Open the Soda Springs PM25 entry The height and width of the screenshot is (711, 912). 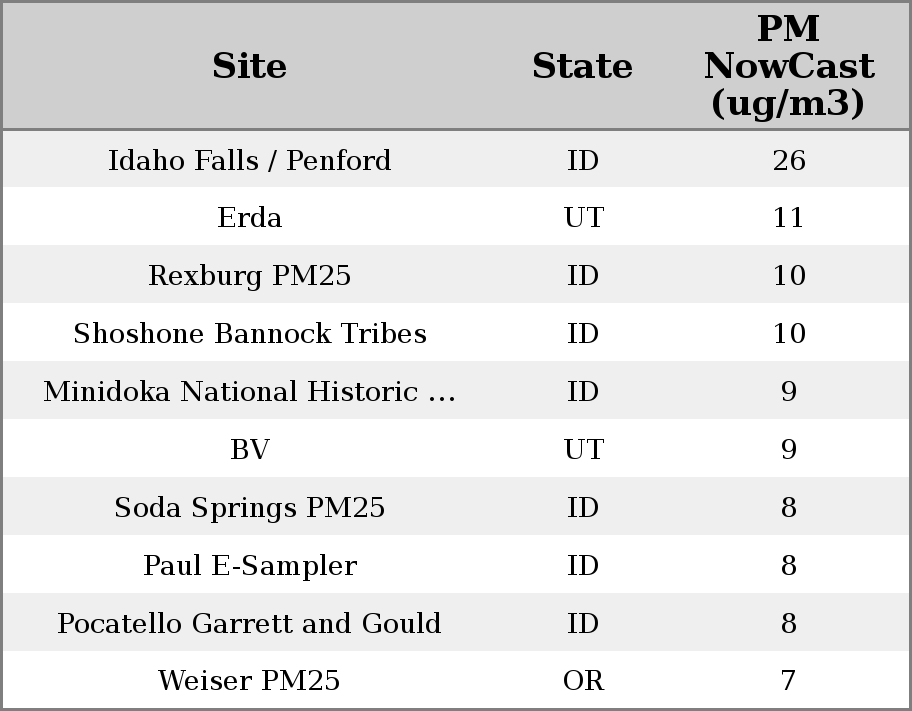click(x=249, y=508)
